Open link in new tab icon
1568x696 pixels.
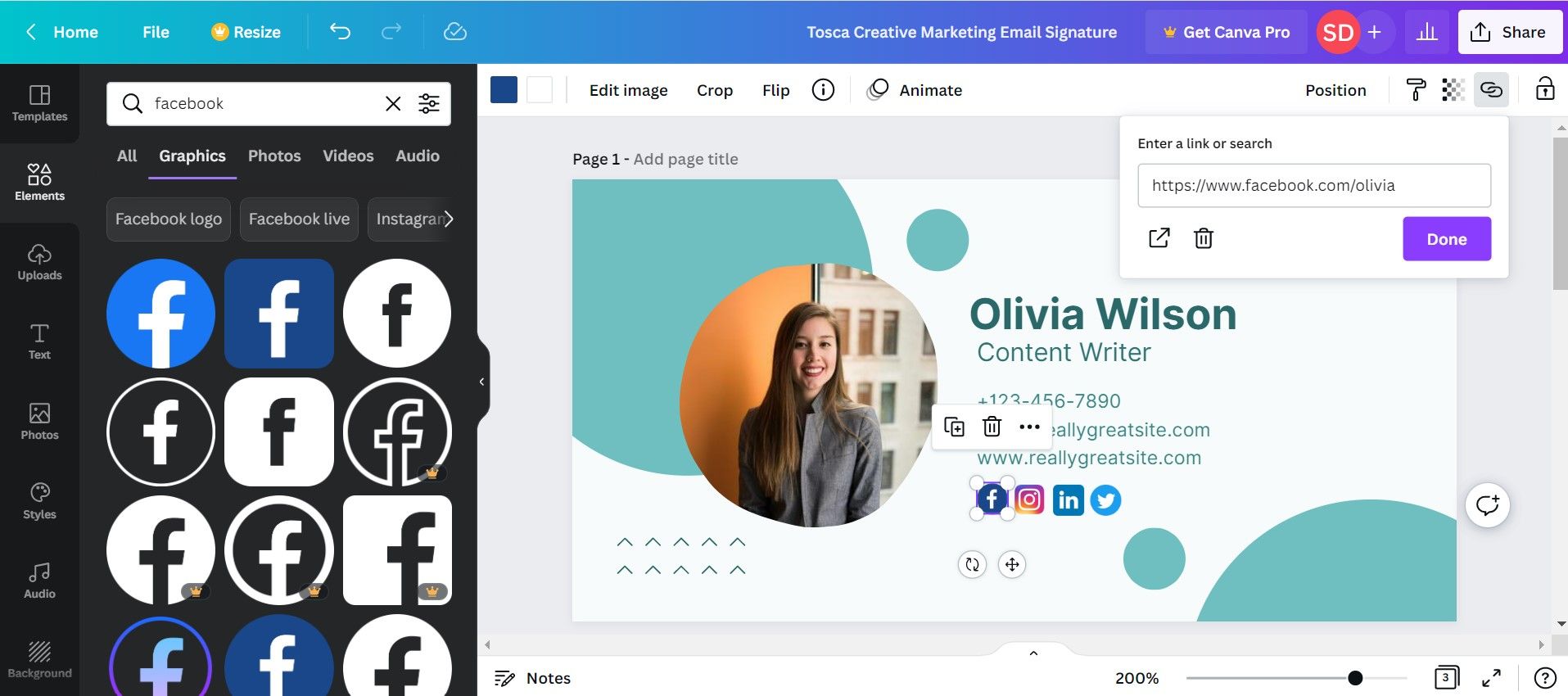1159,238
